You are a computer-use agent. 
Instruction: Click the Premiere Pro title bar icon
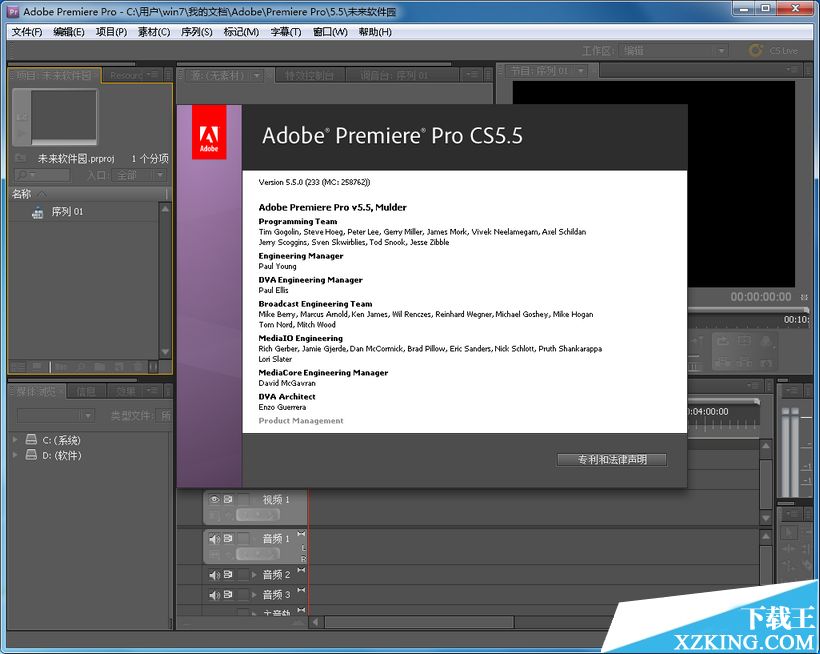tap(13, 11)
